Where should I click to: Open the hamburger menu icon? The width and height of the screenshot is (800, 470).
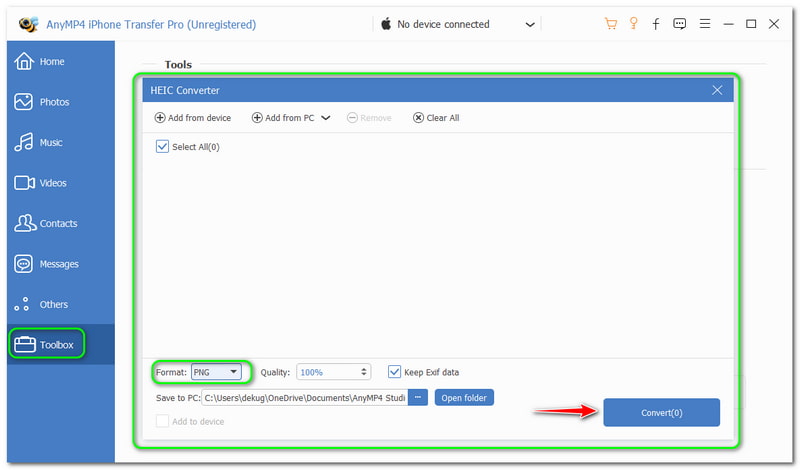click(705, 23)
